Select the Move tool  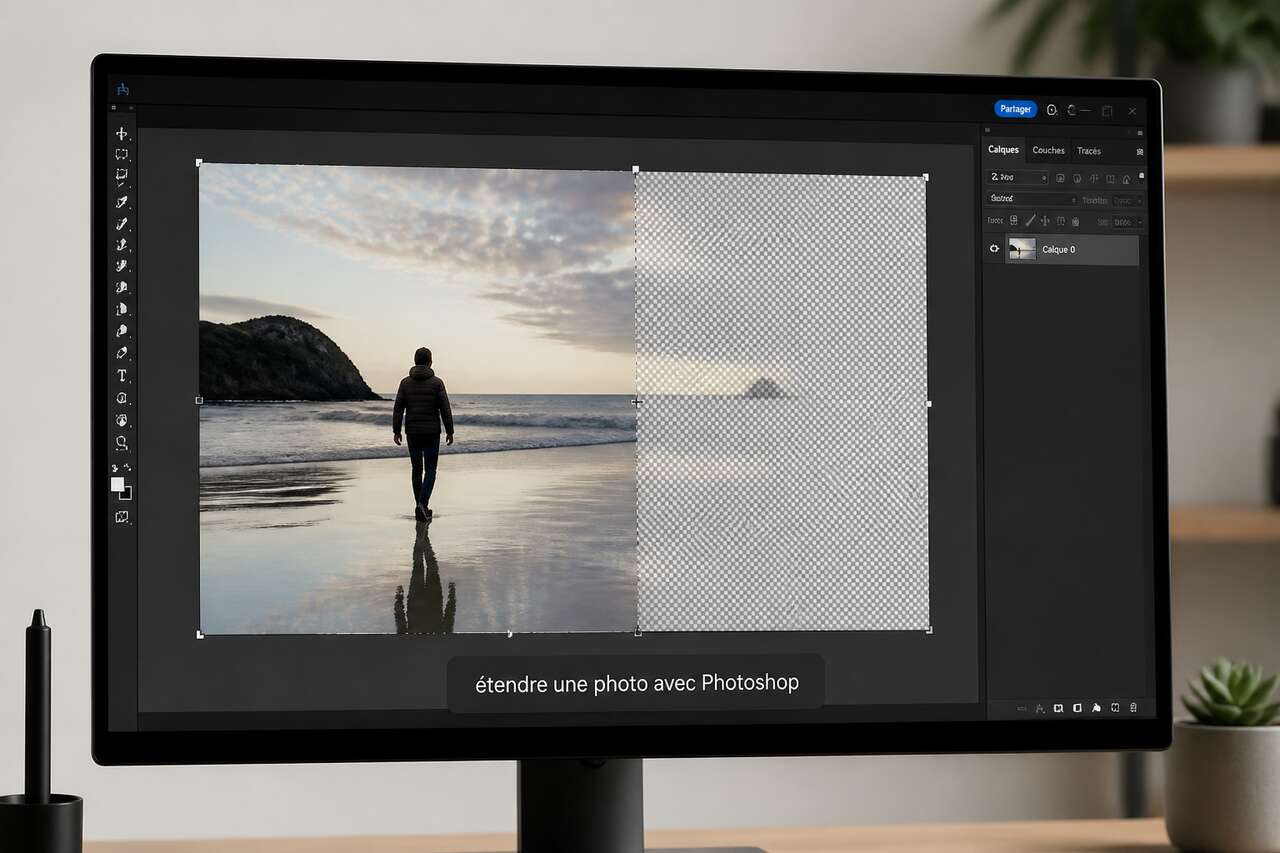(122, 133)
